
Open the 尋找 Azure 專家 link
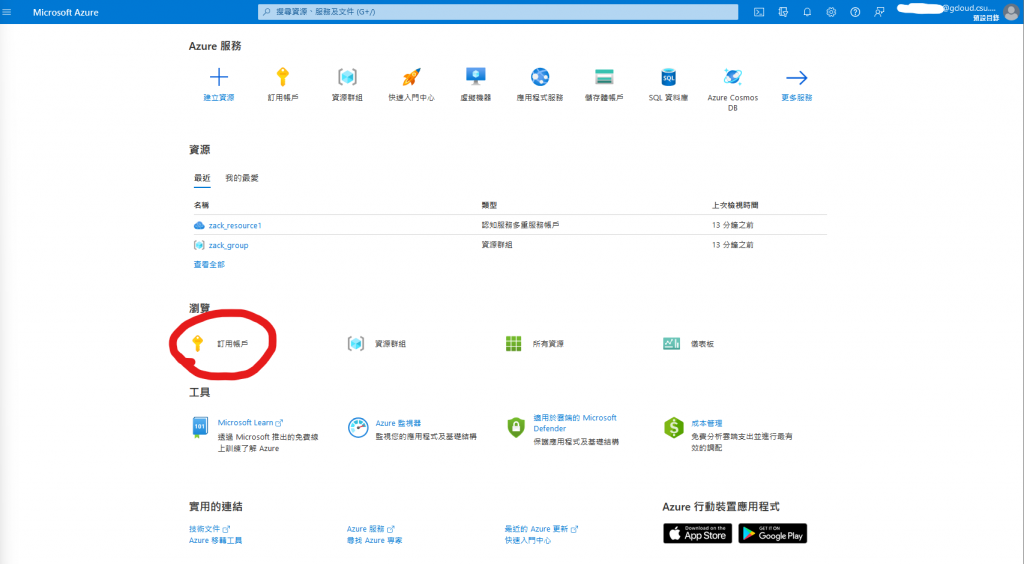[x=374, y=540]
